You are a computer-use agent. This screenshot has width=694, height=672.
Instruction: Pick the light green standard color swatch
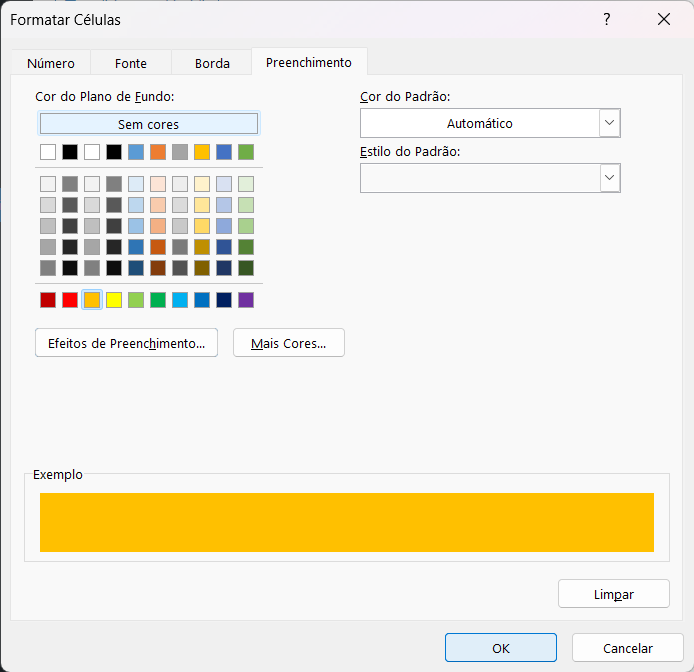136,300
